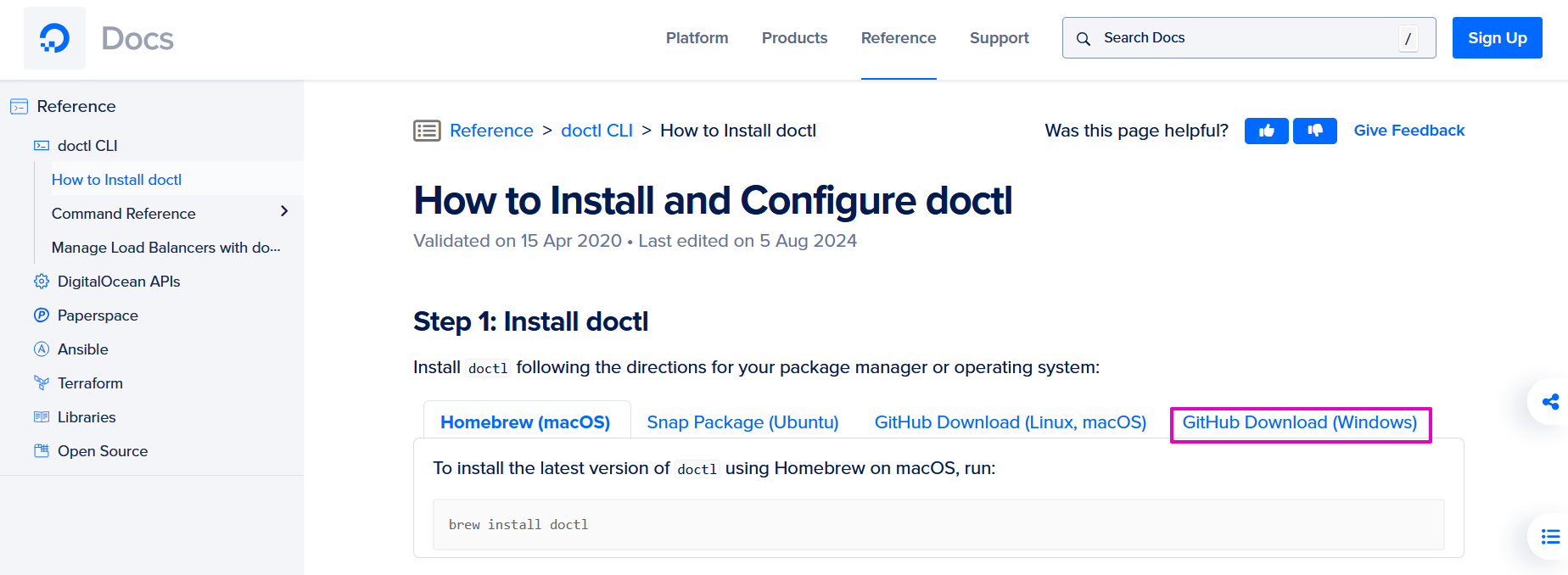Viewport: 1568px width, 575px height.
Task: Click the Libraries book icon
Action: pos(42,417)
